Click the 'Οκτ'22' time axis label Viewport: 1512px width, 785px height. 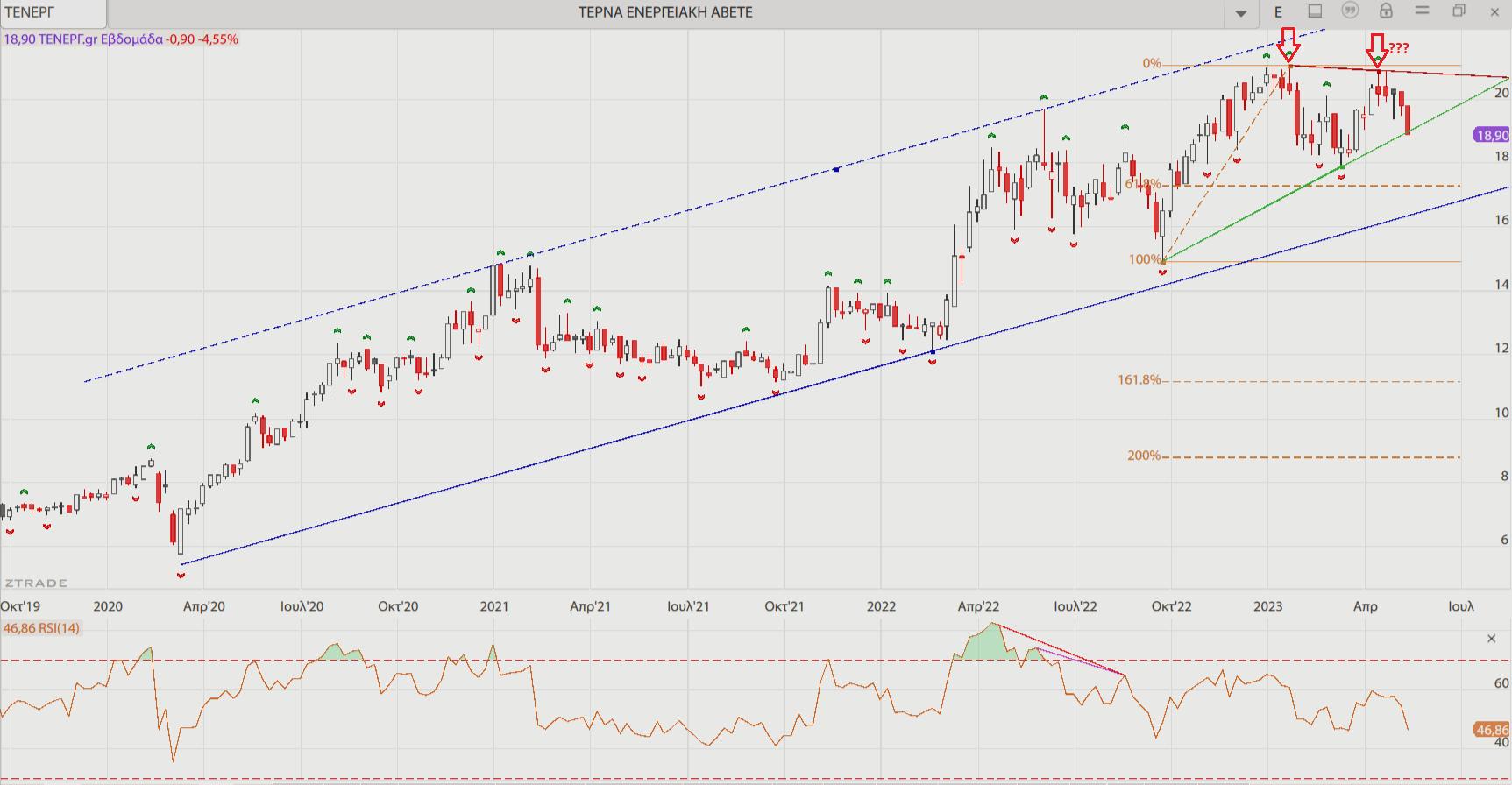coord(1172,606)
